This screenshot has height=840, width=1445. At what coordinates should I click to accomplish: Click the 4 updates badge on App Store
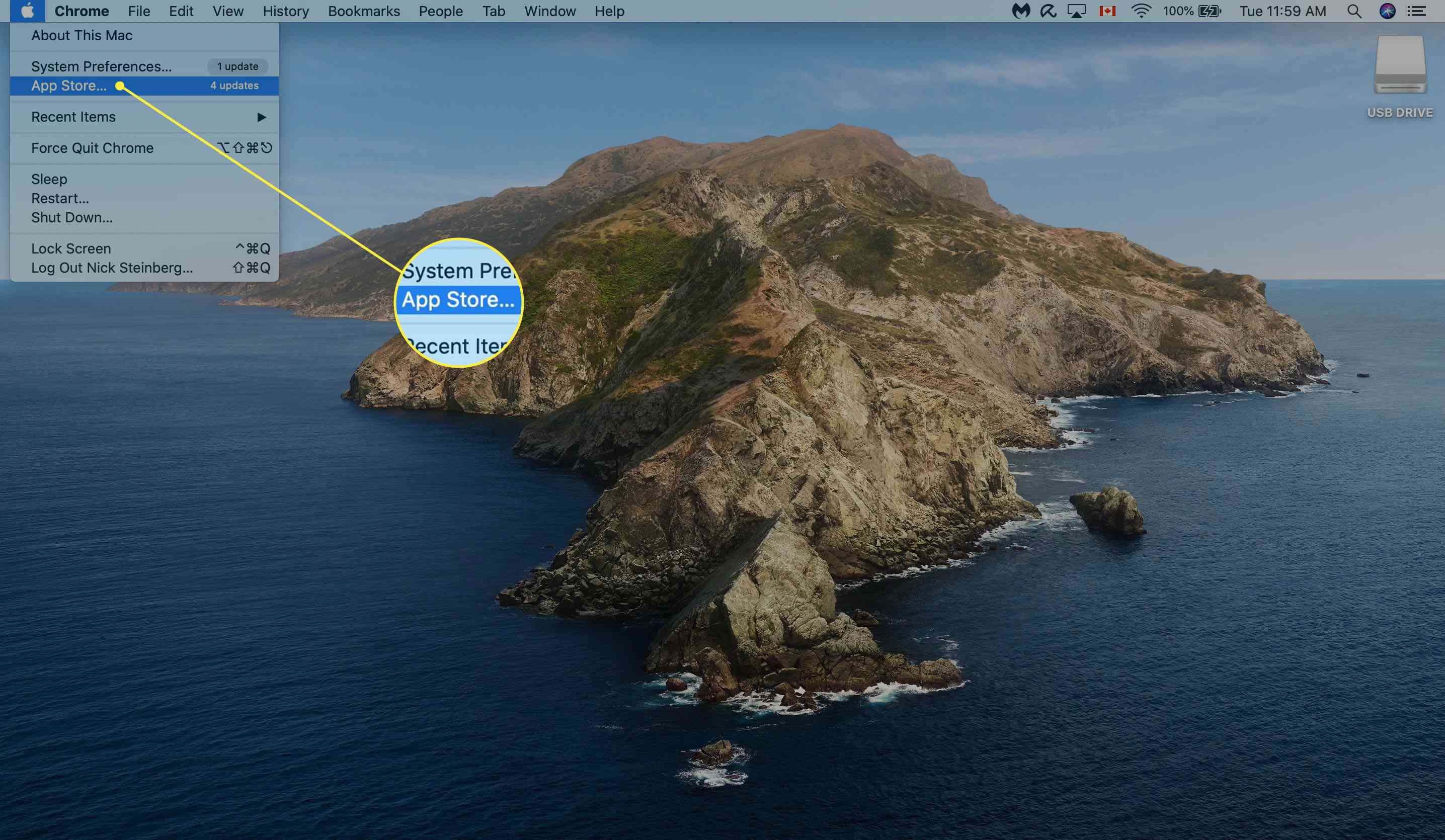[234, 85]
